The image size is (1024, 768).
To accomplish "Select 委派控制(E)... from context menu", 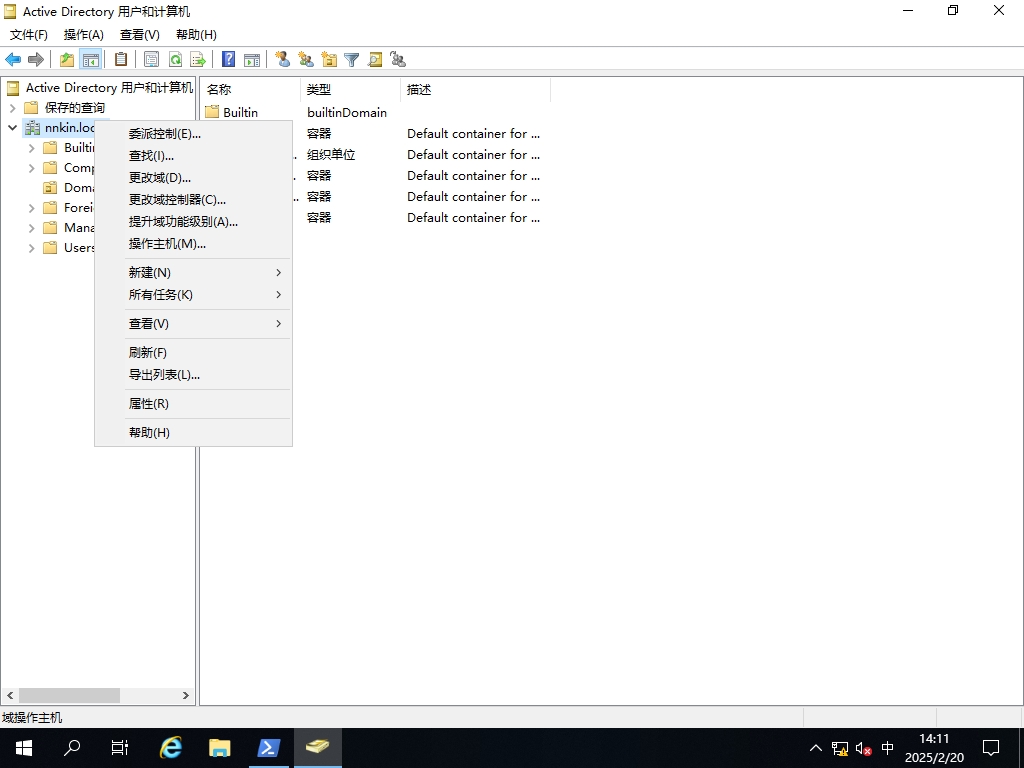I will pyautogui.click(x=165, y=134).
